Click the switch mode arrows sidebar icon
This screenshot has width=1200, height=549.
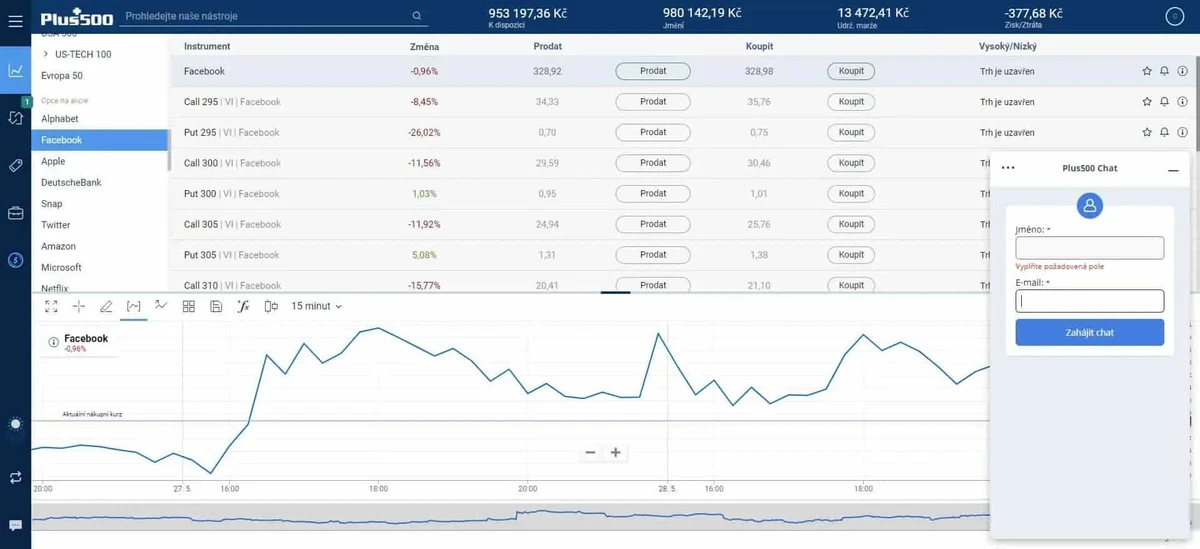click(15, 478)
